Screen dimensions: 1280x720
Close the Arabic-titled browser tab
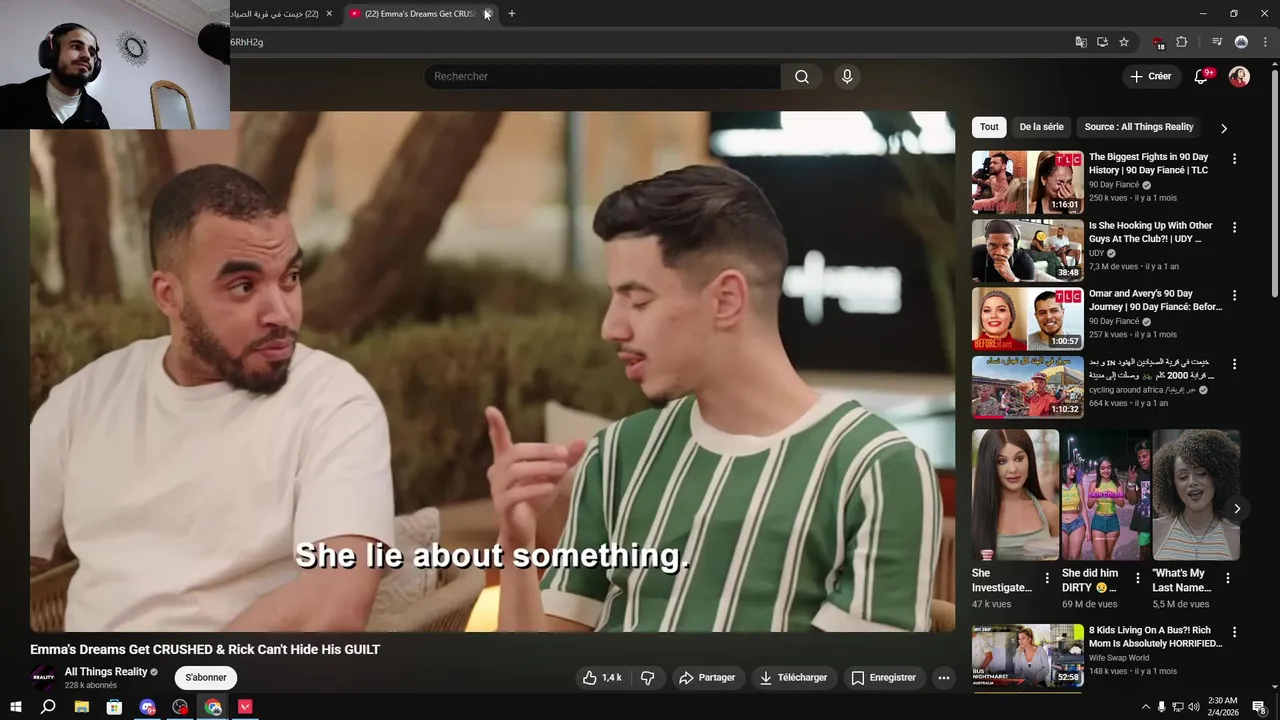click(329, 14)
